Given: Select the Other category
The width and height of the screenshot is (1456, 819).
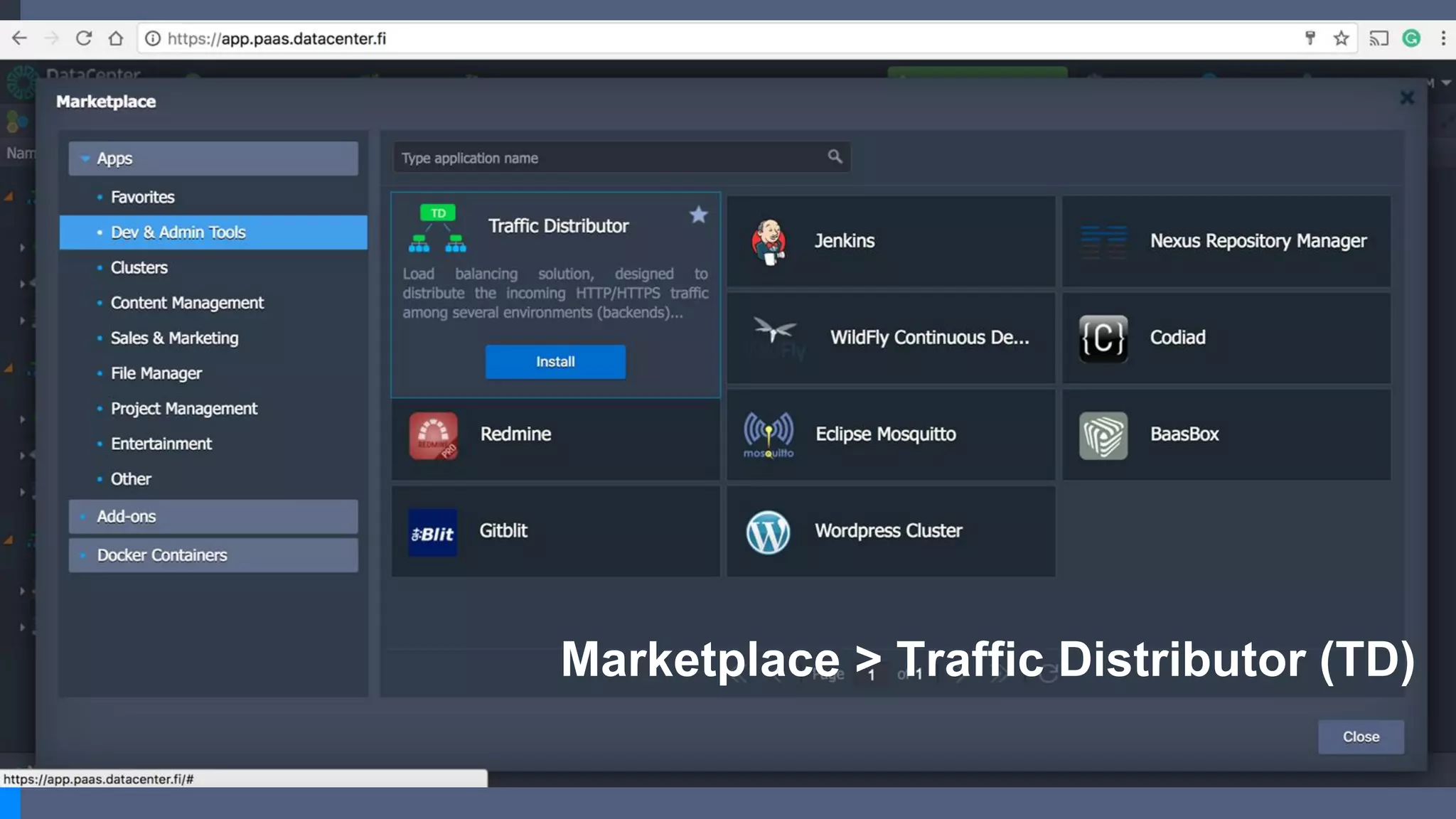Looking at the screenshot, I should click(131, 479).
